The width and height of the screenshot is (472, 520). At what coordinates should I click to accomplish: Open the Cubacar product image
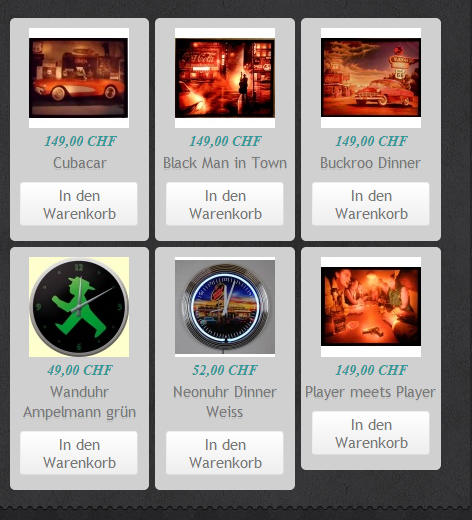coord(79,78)
